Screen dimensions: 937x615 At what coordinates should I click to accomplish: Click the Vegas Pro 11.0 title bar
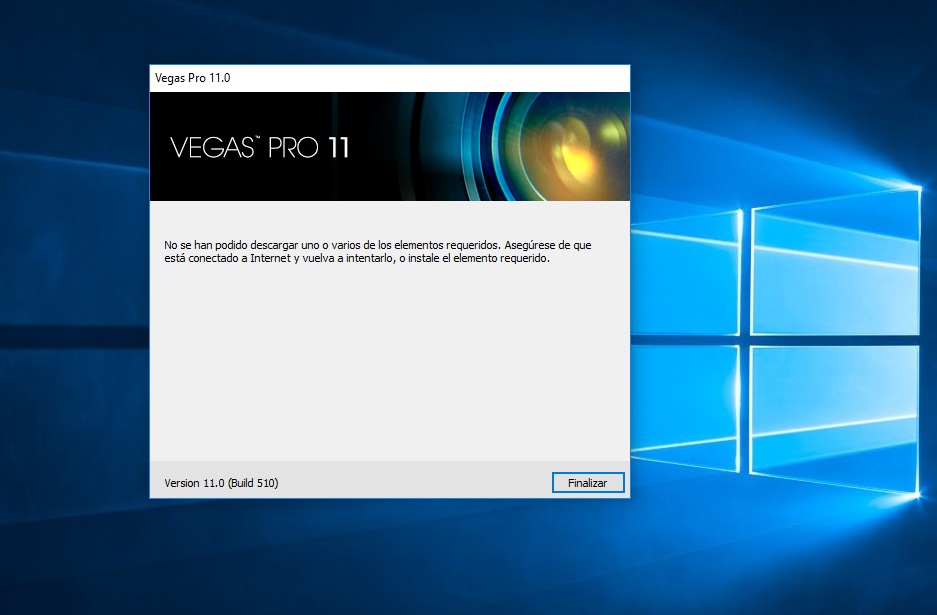tap(390, 78)
